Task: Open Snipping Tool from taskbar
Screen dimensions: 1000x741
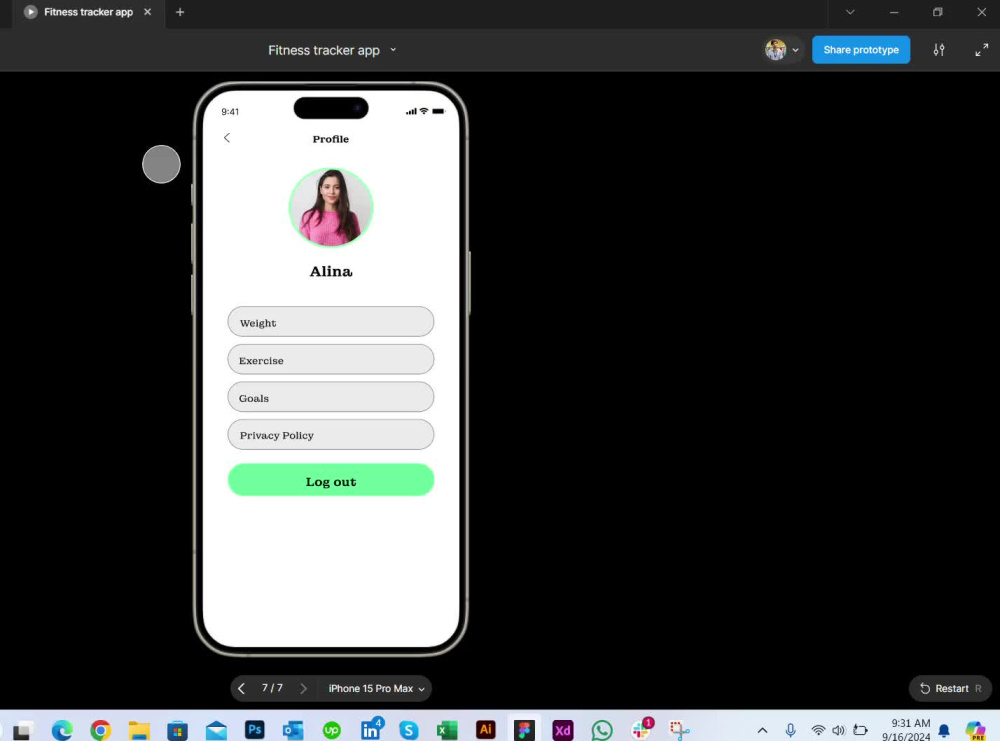Action: [679, 730]
